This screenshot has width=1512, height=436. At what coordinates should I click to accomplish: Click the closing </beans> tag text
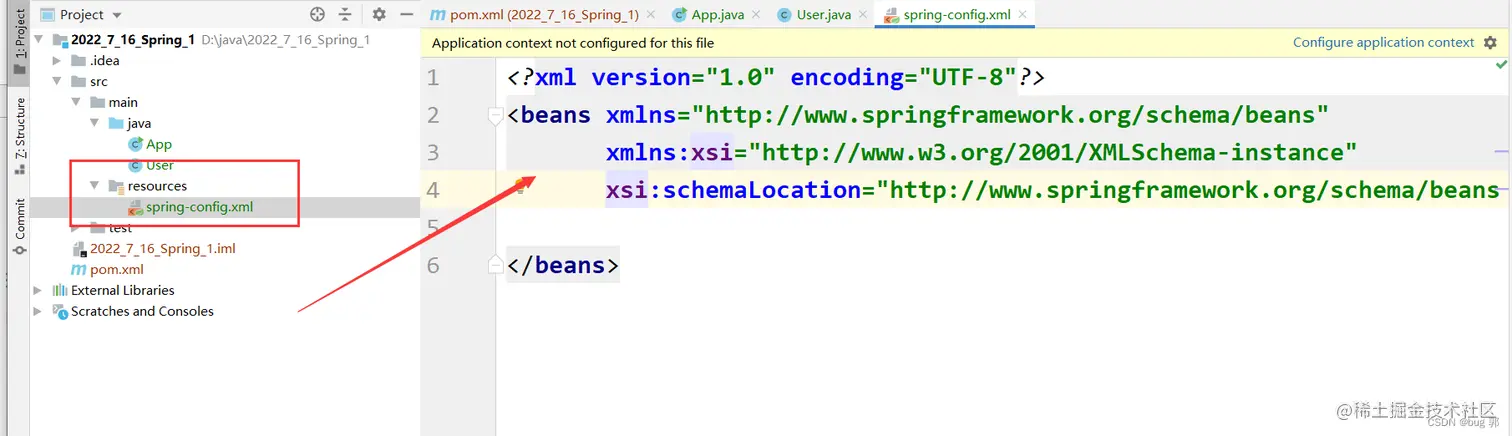[x=563, y=265]
